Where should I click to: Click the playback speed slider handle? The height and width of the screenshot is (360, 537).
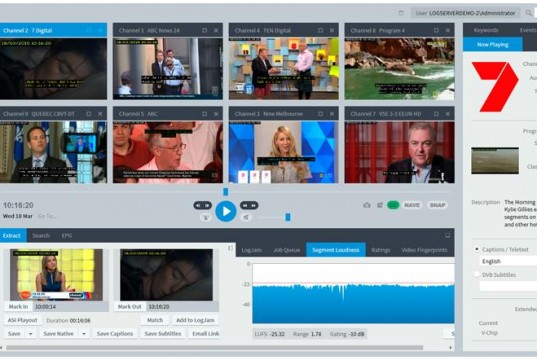pyautogui.click(x=288, y=217)
